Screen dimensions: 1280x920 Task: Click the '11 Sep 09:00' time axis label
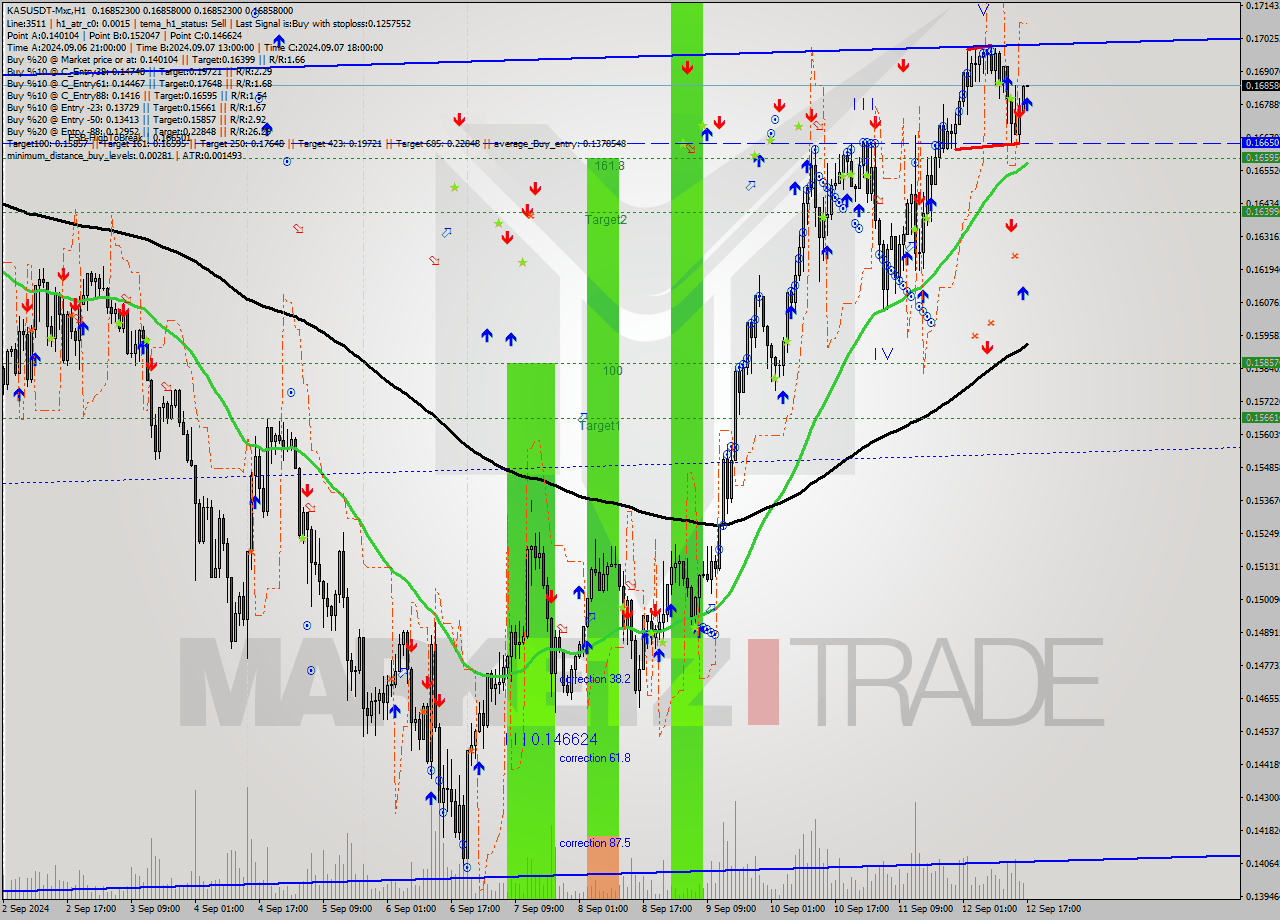pyautogui.click(x=925, y=909)
